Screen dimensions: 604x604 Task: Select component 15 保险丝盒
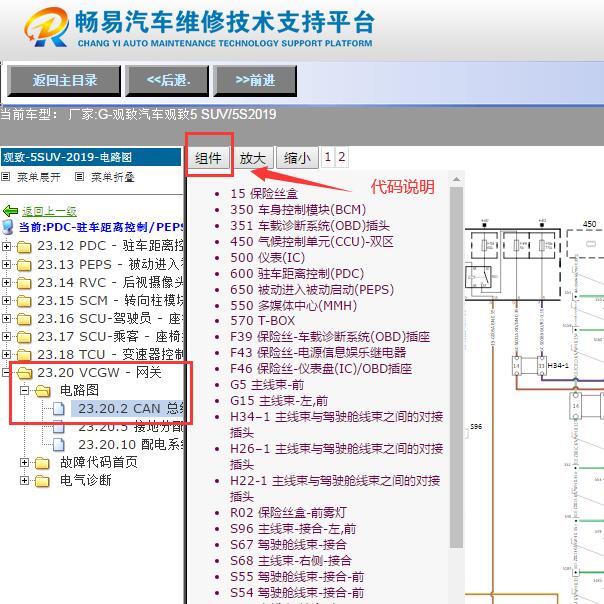tap(264, 194)
